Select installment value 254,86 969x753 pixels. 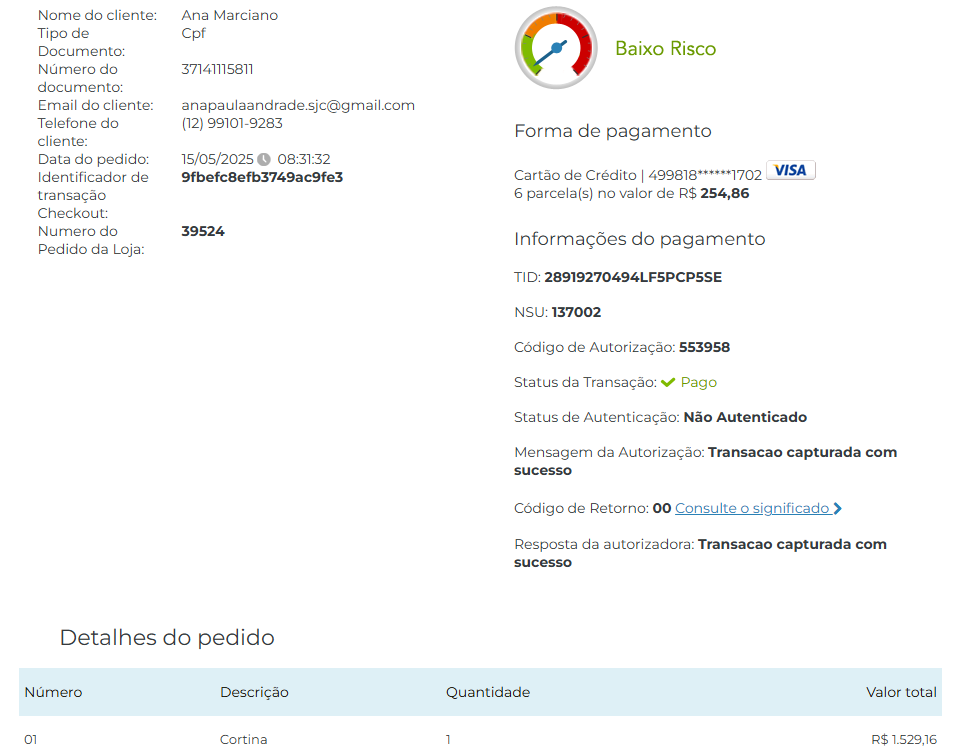coord(724,194)
